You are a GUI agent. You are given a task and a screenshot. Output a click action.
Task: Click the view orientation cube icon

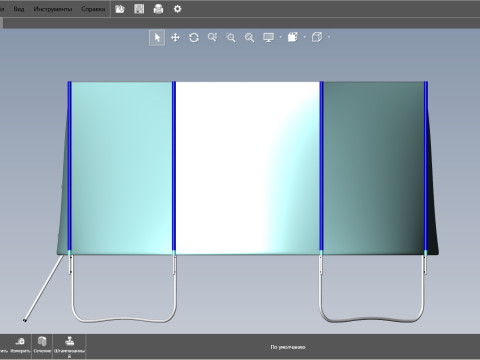[x=317, y=37]
